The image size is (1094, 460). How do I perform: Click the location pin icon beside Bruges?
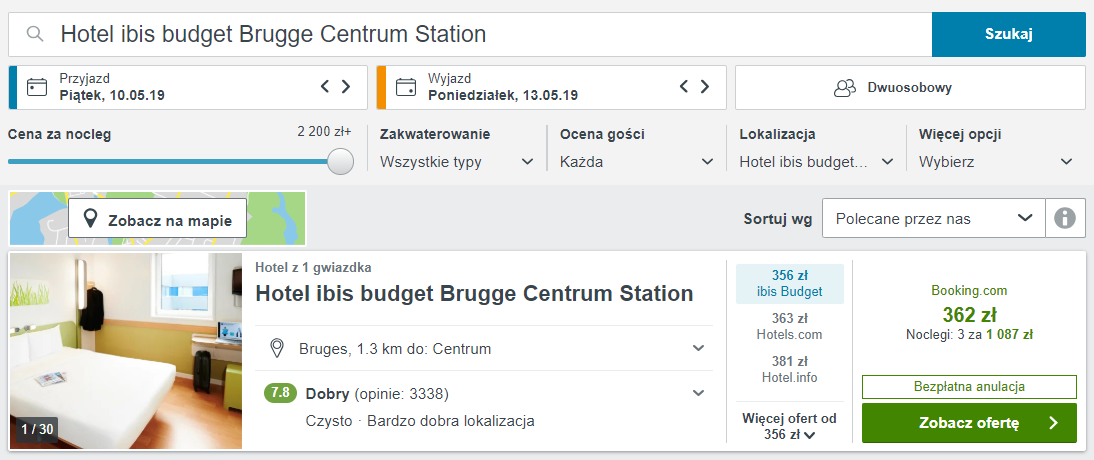tap(277, 348)
